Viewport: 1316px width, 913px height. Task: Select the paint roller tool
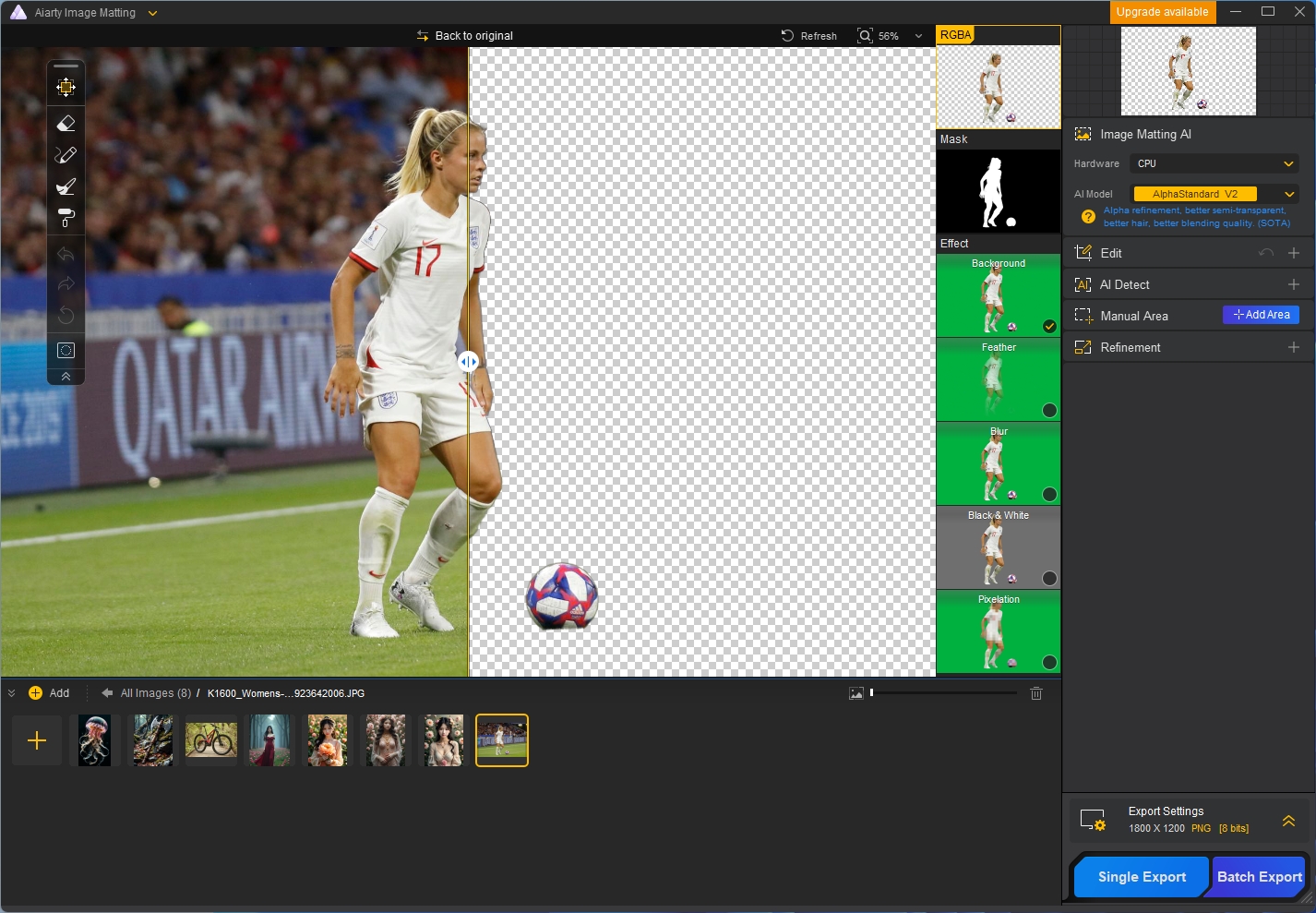point(66,218)
